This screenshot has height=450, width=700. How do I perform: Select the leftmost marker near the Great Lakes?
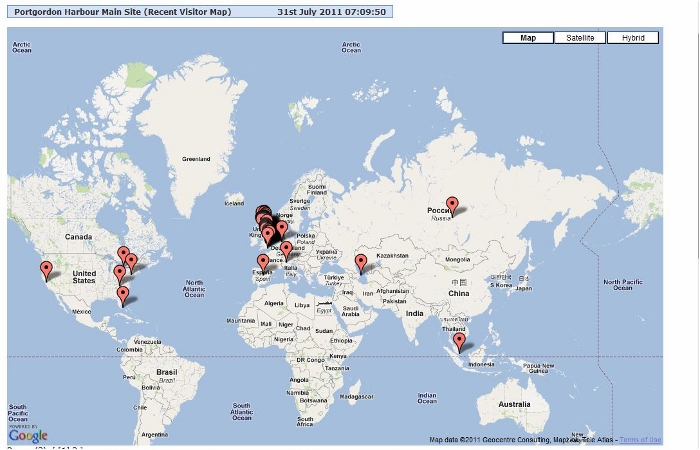123,257
